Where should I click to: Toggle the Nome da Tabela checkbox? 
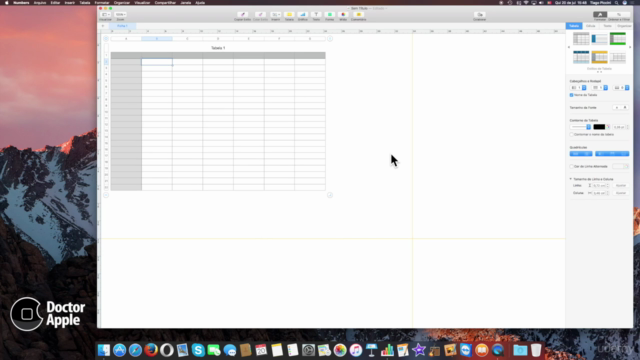point(571,95)
